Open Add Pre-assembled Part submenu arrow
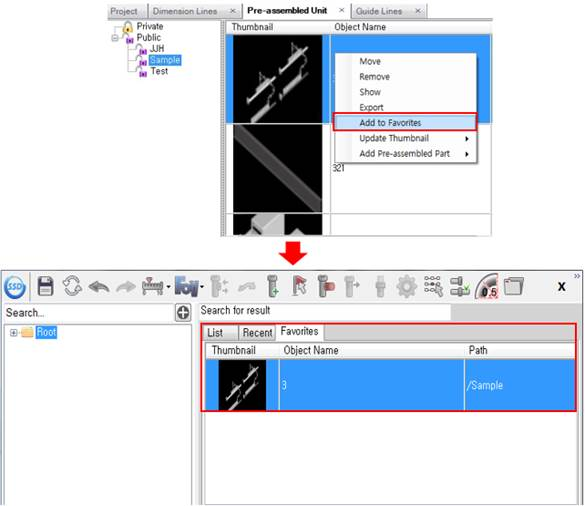The height and width of the screenshot is (506, 585). pos(467,154)
